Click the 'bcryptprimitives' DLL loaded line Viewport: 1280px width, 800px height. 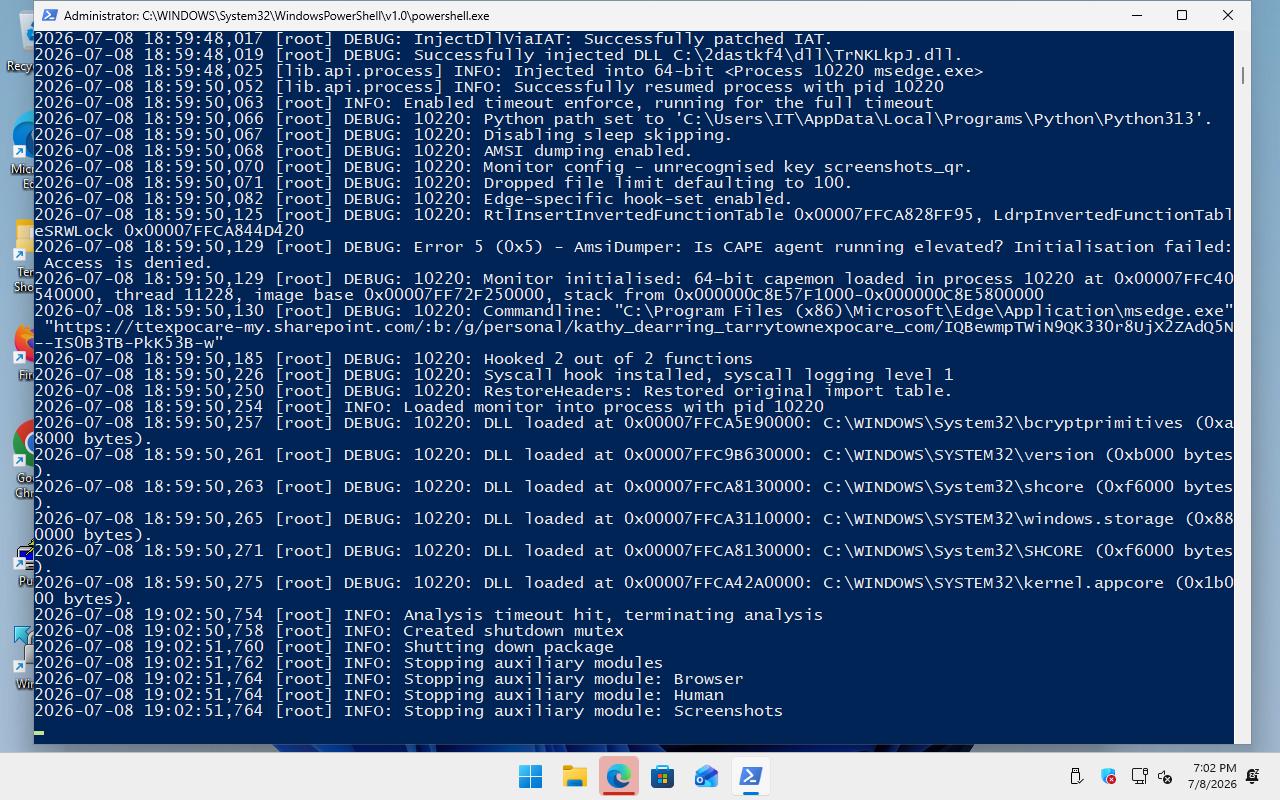click(633, 431)
